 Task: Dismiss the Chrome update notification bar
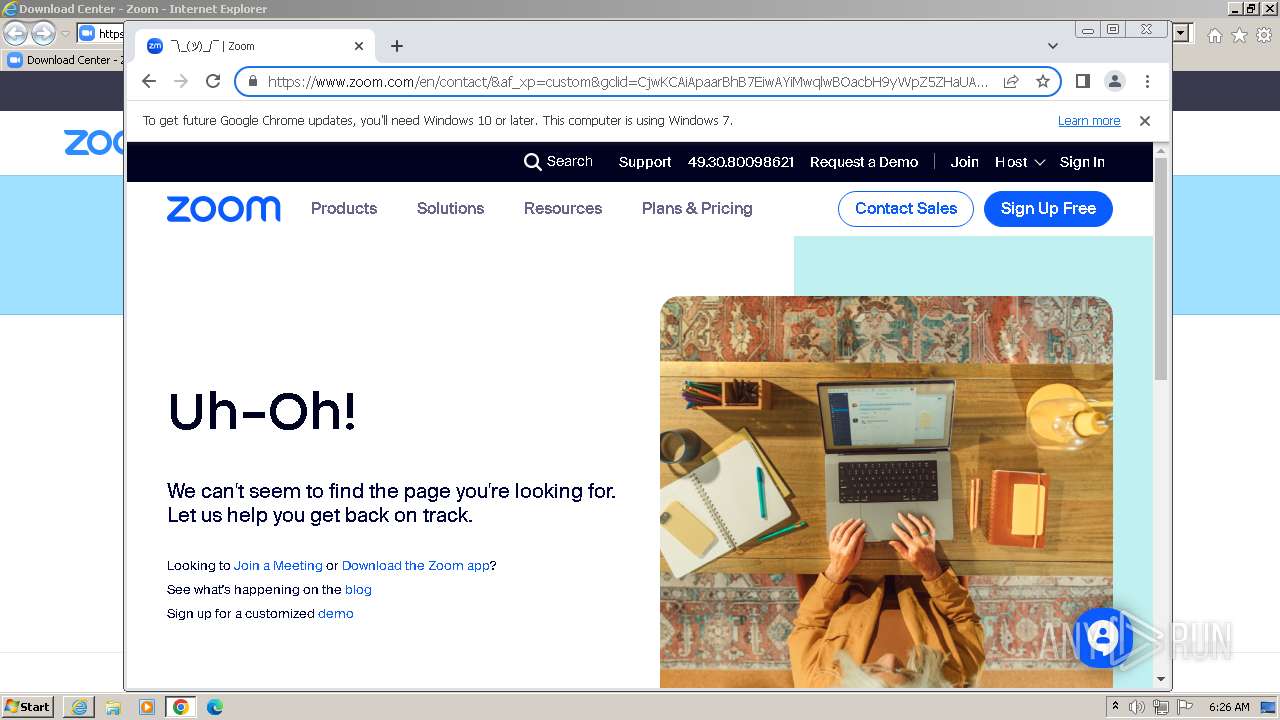pos(1145,121)
